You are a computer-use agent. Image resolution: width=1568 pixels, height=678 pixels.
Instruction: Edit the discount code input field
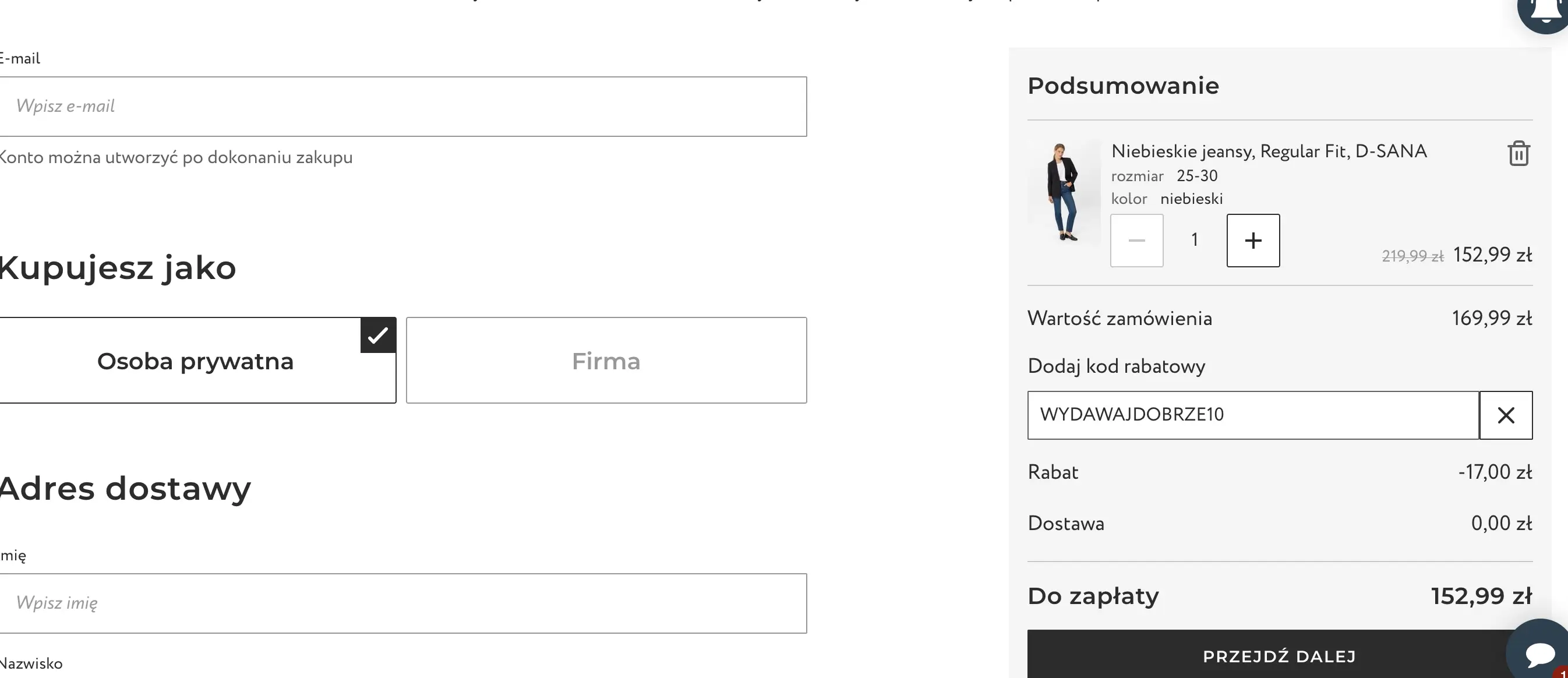(1253, 415)
